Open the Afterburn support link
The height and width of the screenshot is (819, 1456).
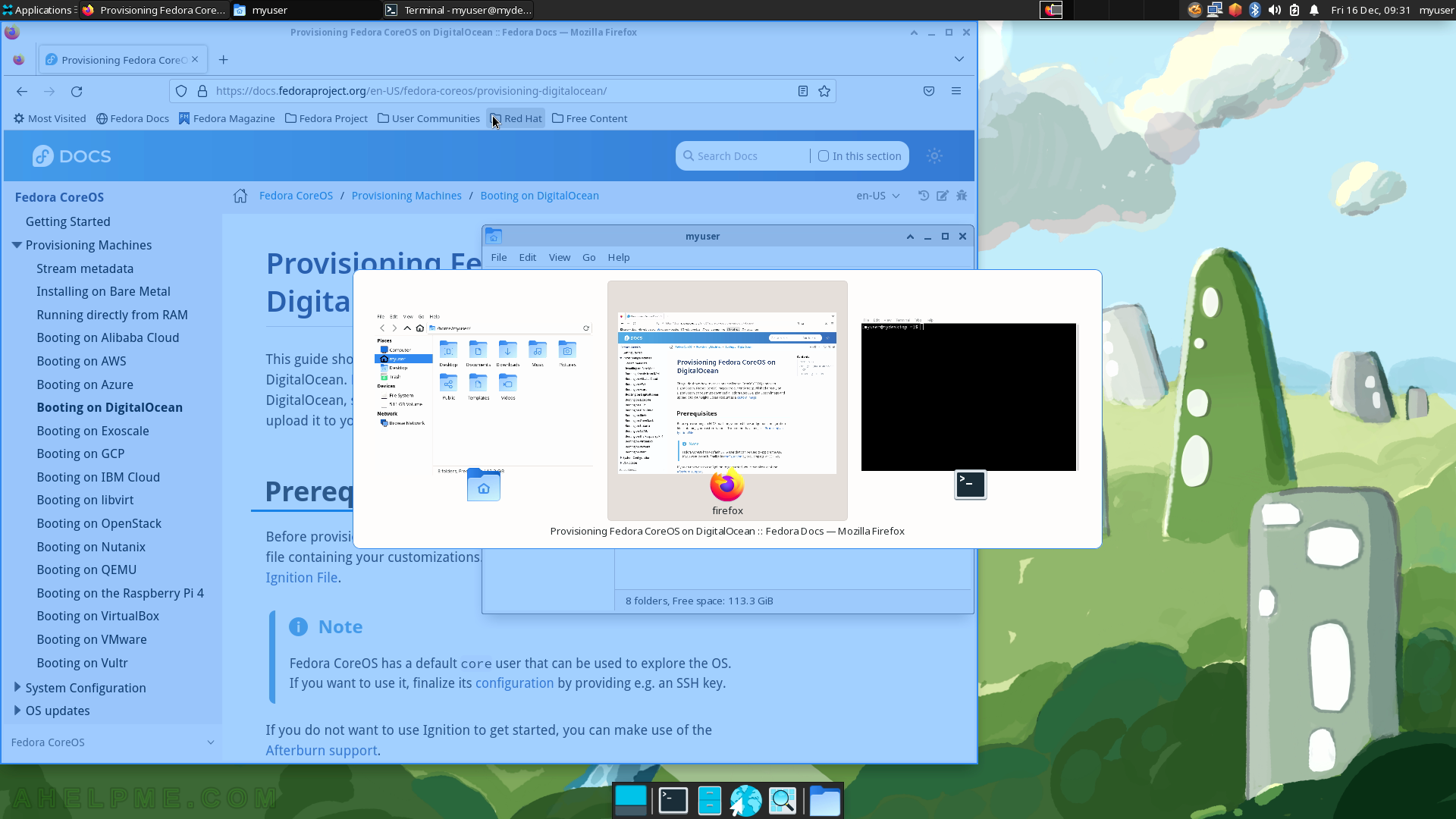pyautogui.click(x=322, y=750)
